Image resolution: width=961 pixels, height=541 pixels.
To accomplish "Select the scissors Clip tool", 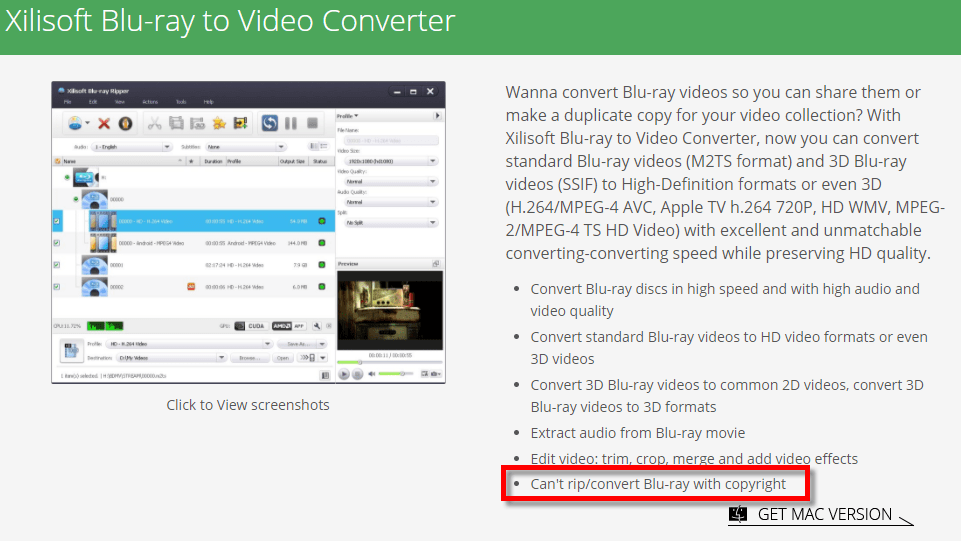I will pyautogui.click(x=154, y=123).
